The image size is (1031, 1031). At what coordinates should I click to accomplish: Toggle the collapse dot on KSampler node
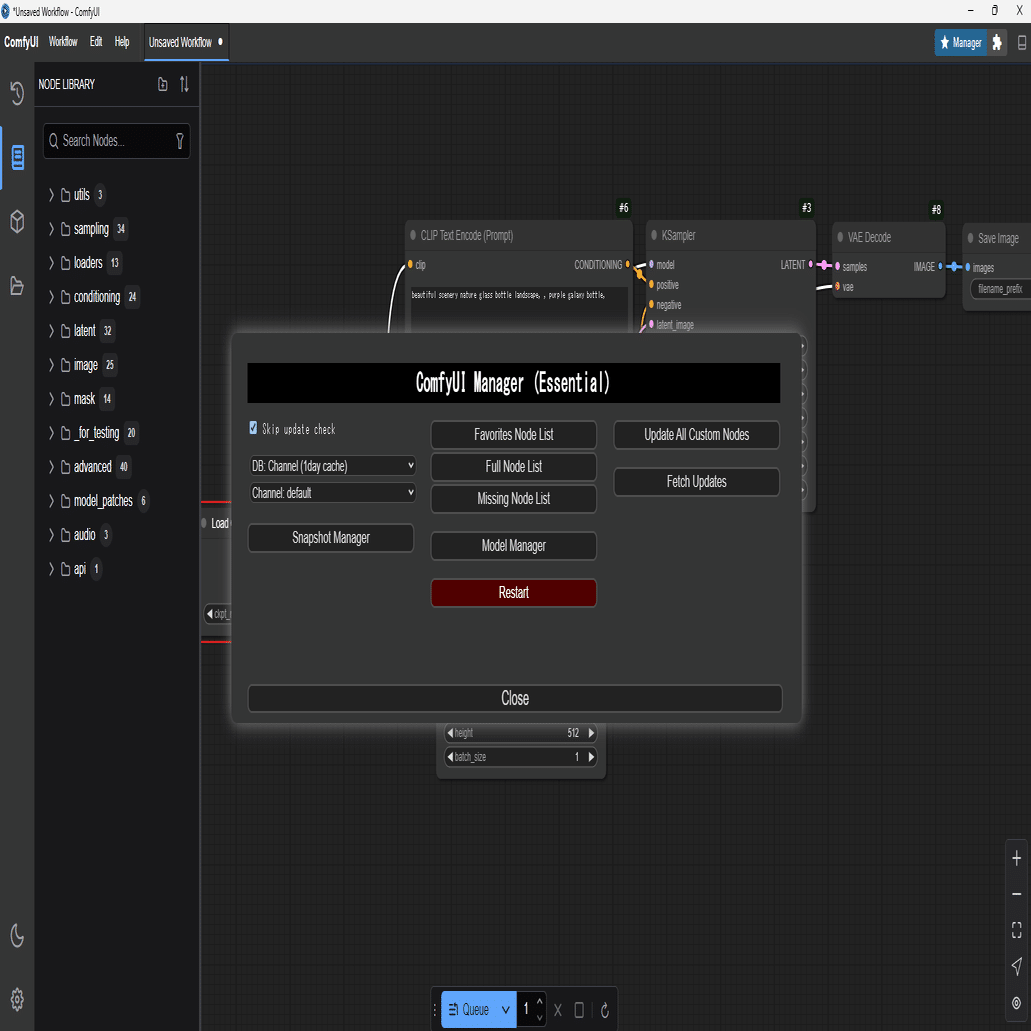point(654,235)
